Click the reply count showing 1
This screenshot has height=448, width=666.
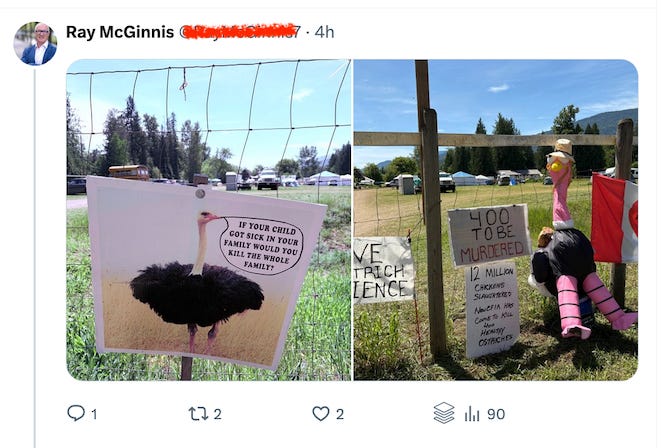pyautogui.click(x=94, y=414)
